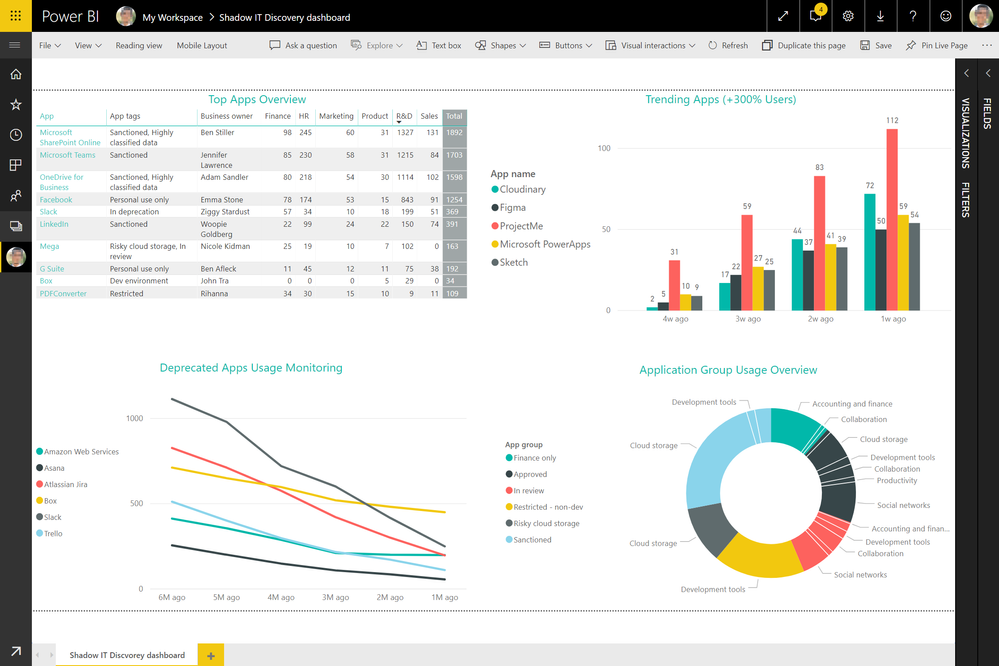This screenshot has height=666, width=999.
Task: Open the Shapes dropdown
Action: tap(500, 45)
